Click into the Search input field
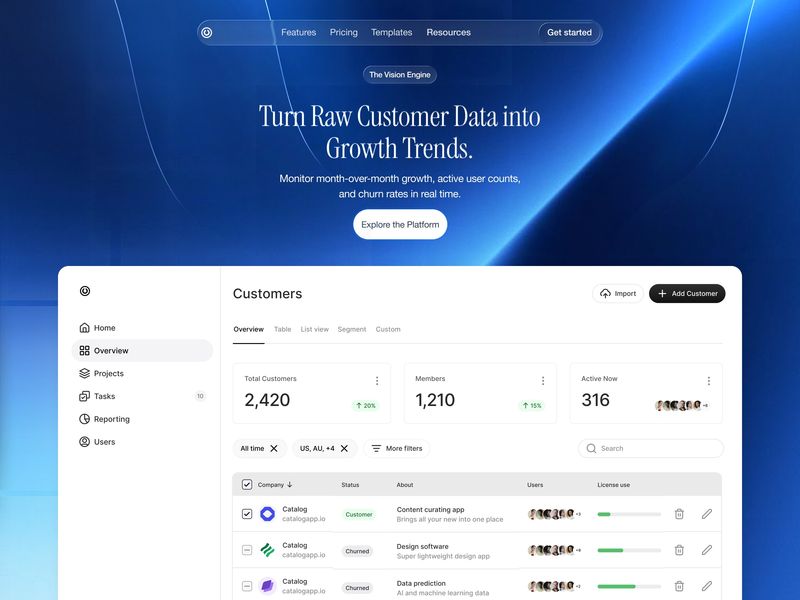Screen dimensions: 800x600 [651, 448]
